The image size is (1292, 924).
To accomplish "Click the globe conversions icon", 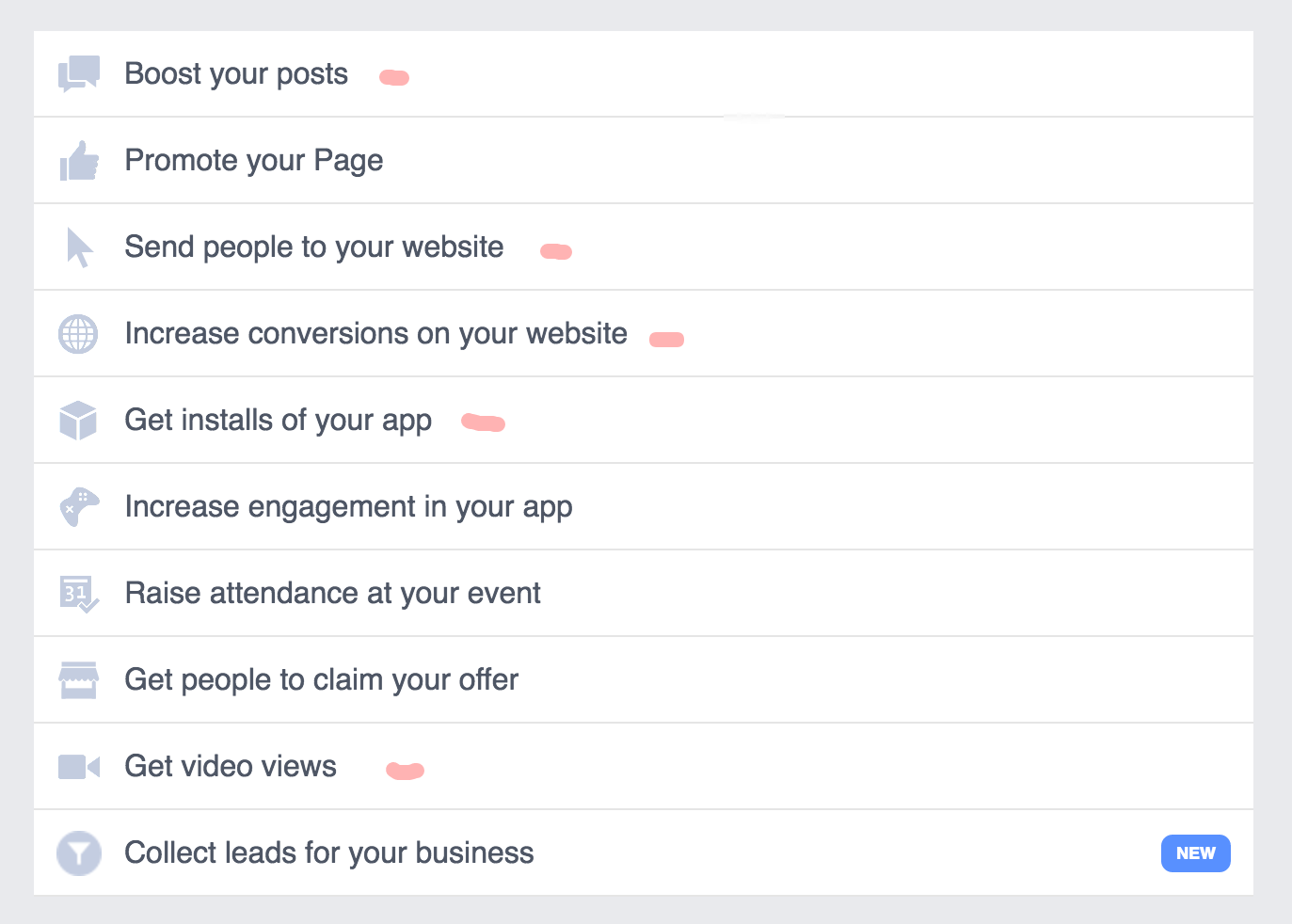I will click(x=78, y=334).
